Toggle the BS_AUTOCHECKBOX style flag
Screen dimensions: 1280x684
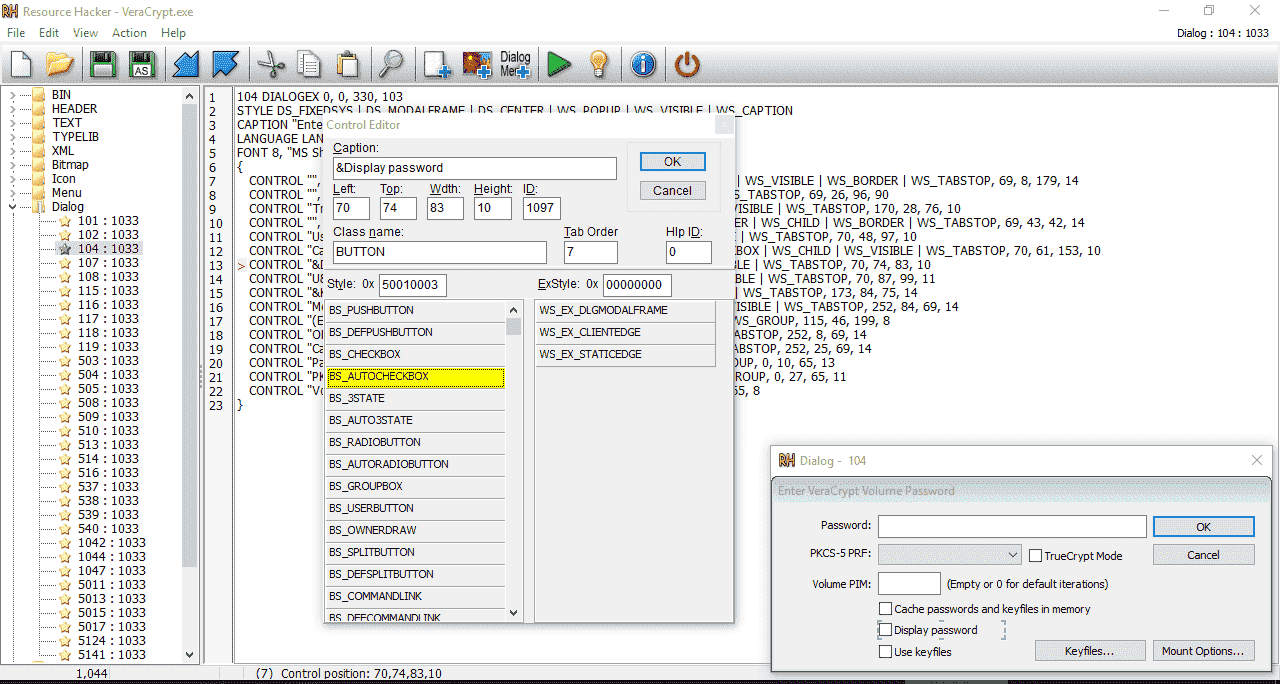[x=415, y=377]
